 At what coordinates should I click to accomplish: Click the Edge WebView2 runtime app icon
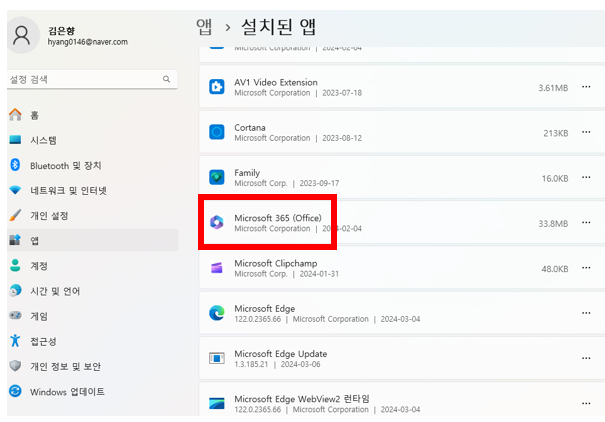tap(217, 403)
